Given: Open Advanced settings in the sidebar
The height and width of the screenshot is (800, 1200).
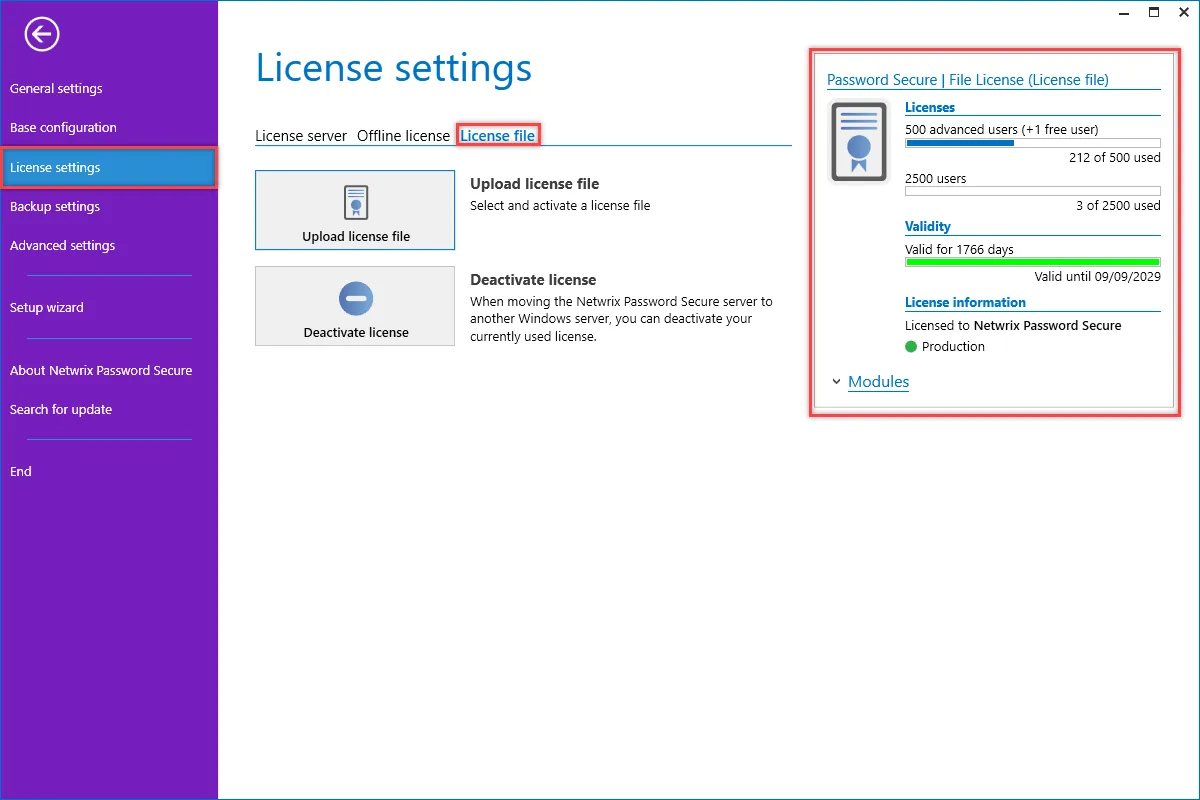Looking at the screenshot, I should (x=62, y=246).
